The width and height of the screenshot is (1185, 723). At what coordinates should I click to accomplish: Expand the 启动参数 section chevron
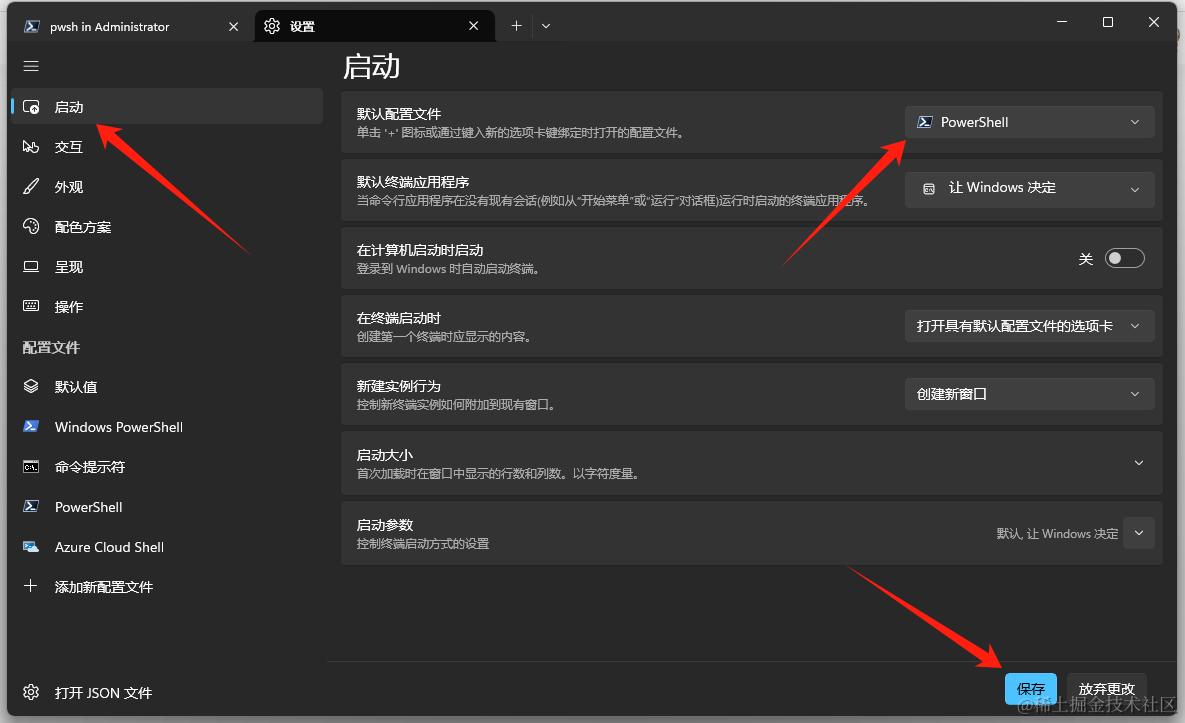[x=1139, y=533]
